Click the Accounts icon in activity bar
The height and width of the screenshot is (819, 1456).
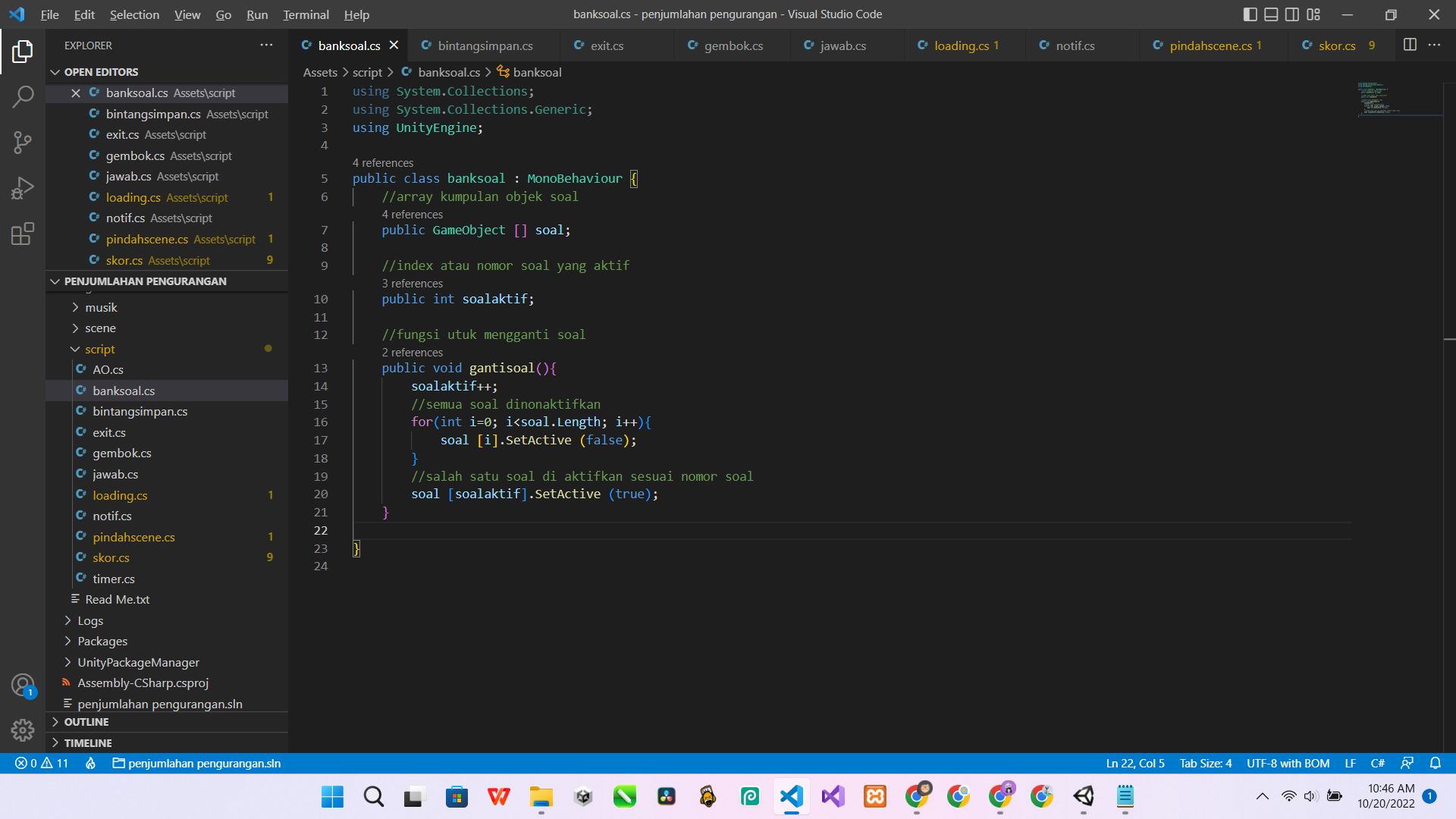click(23, 686)
